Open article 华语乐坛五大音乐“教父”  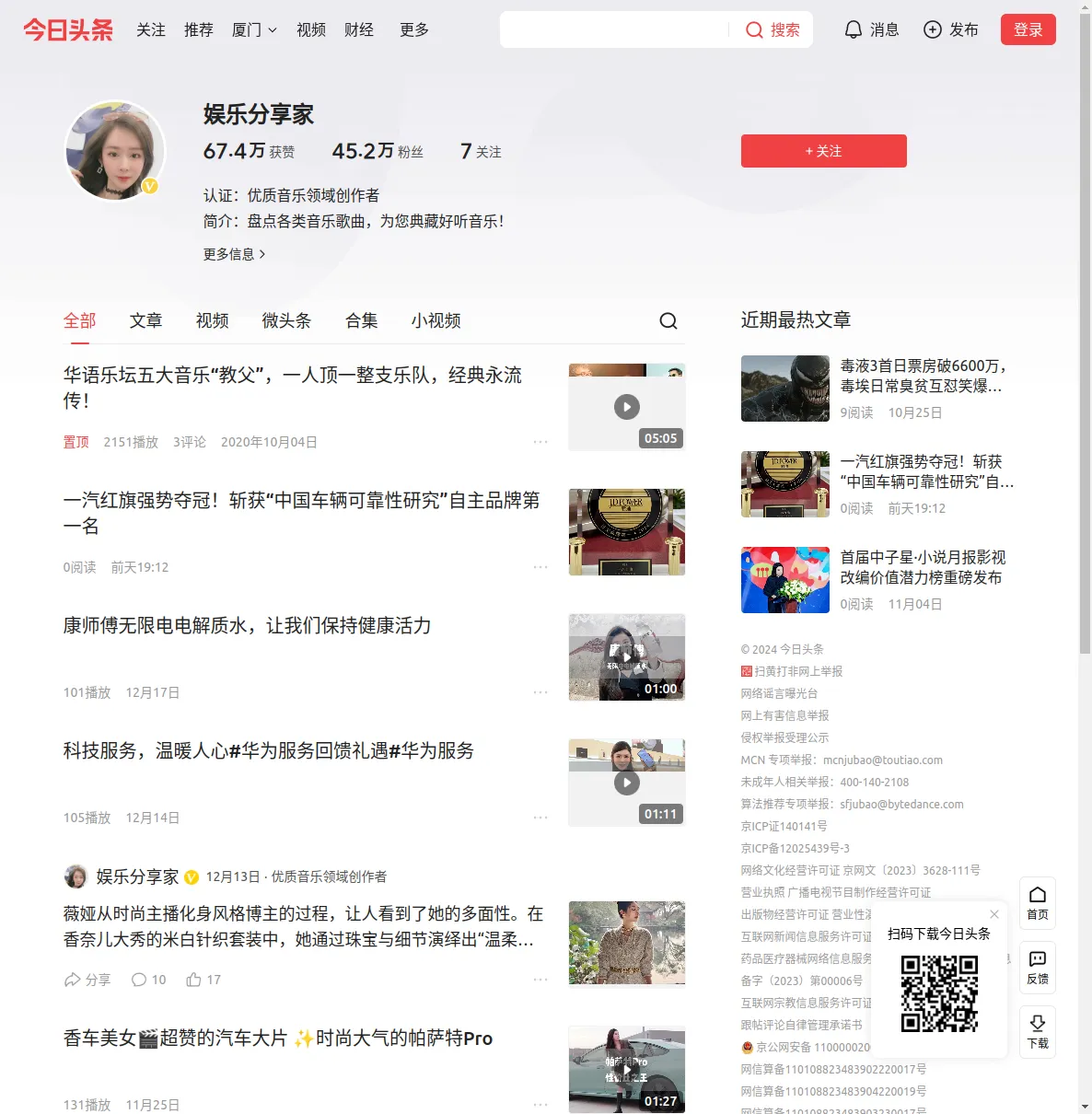coord(293,388)
